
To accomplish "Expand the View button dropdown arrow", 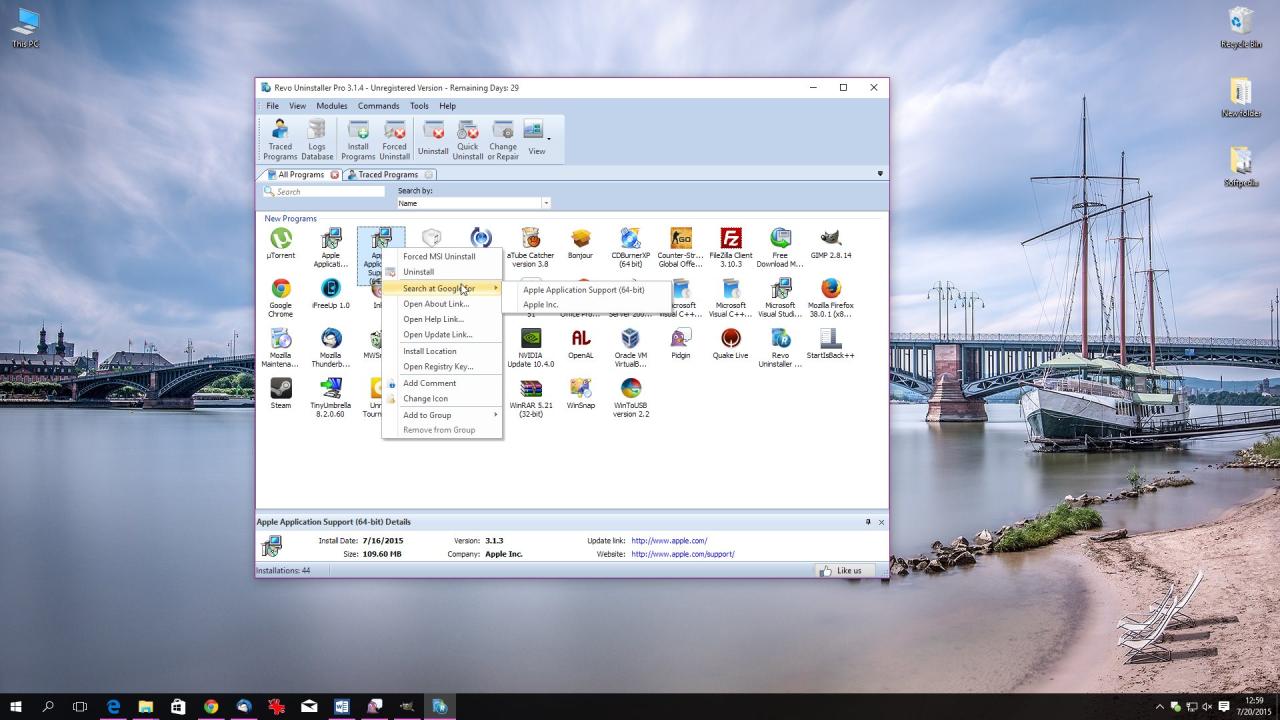I will click(548, 139).
